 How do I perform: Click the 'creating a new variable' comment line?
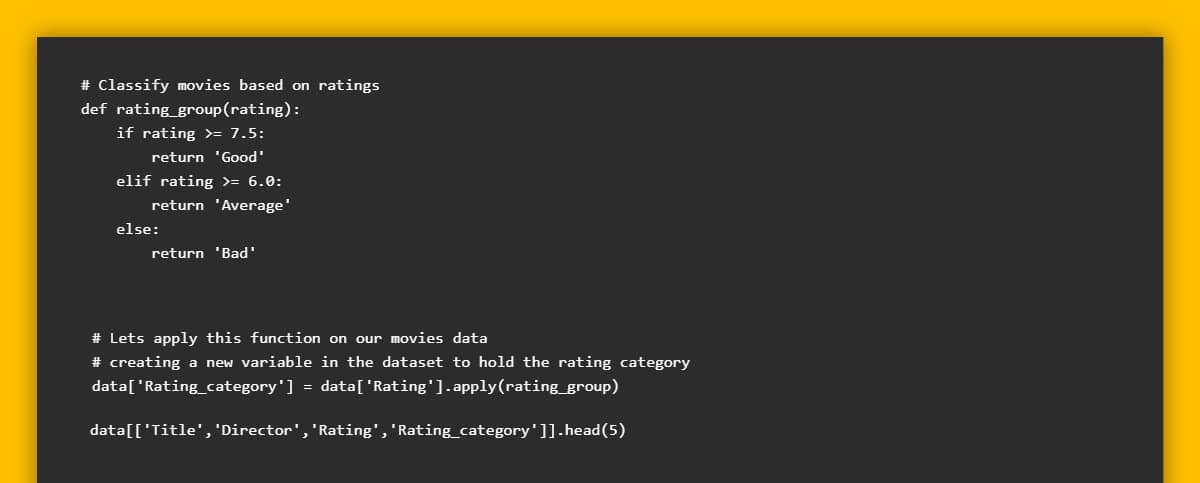coord(390,362)
